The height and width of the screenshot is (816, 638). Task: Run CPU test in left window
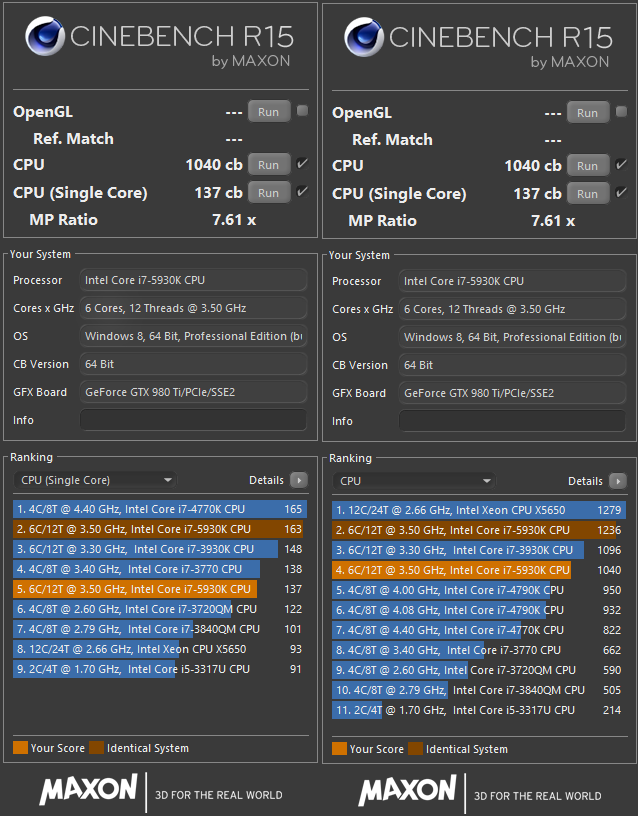pos(269,164)
